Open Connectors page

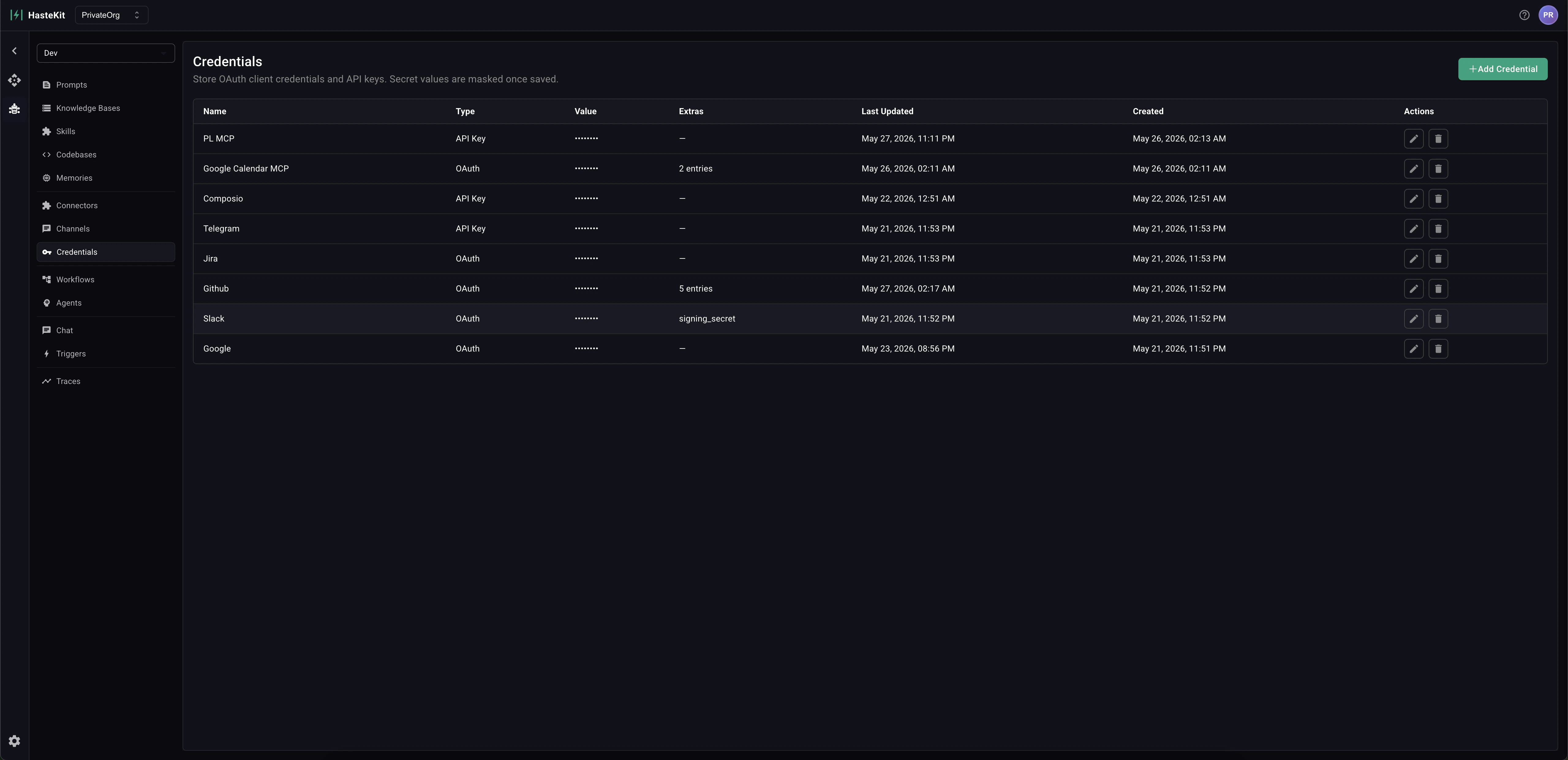click(x=106, y=206)
